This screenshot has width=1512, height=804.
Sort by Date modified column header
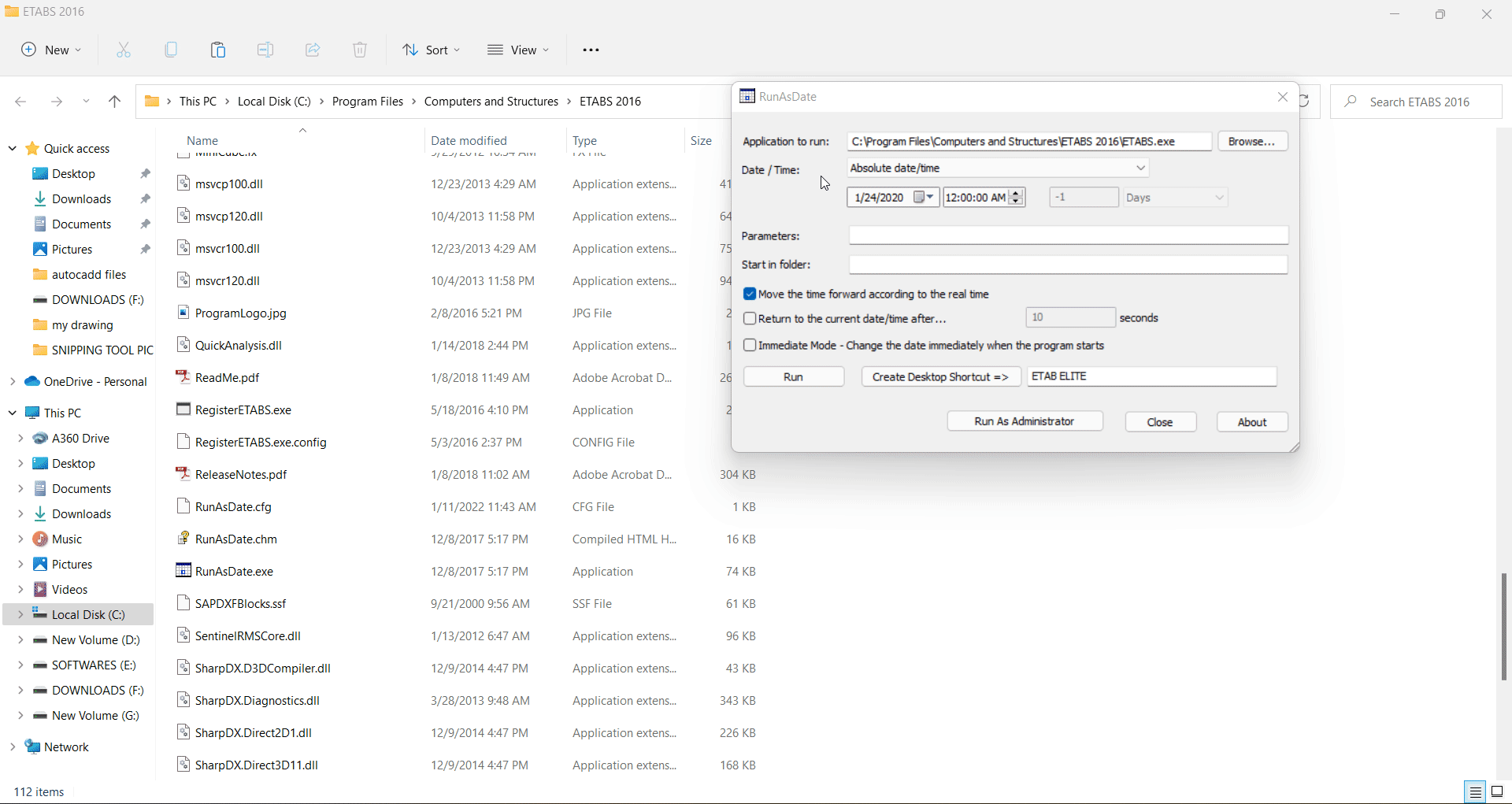(469, 140)
